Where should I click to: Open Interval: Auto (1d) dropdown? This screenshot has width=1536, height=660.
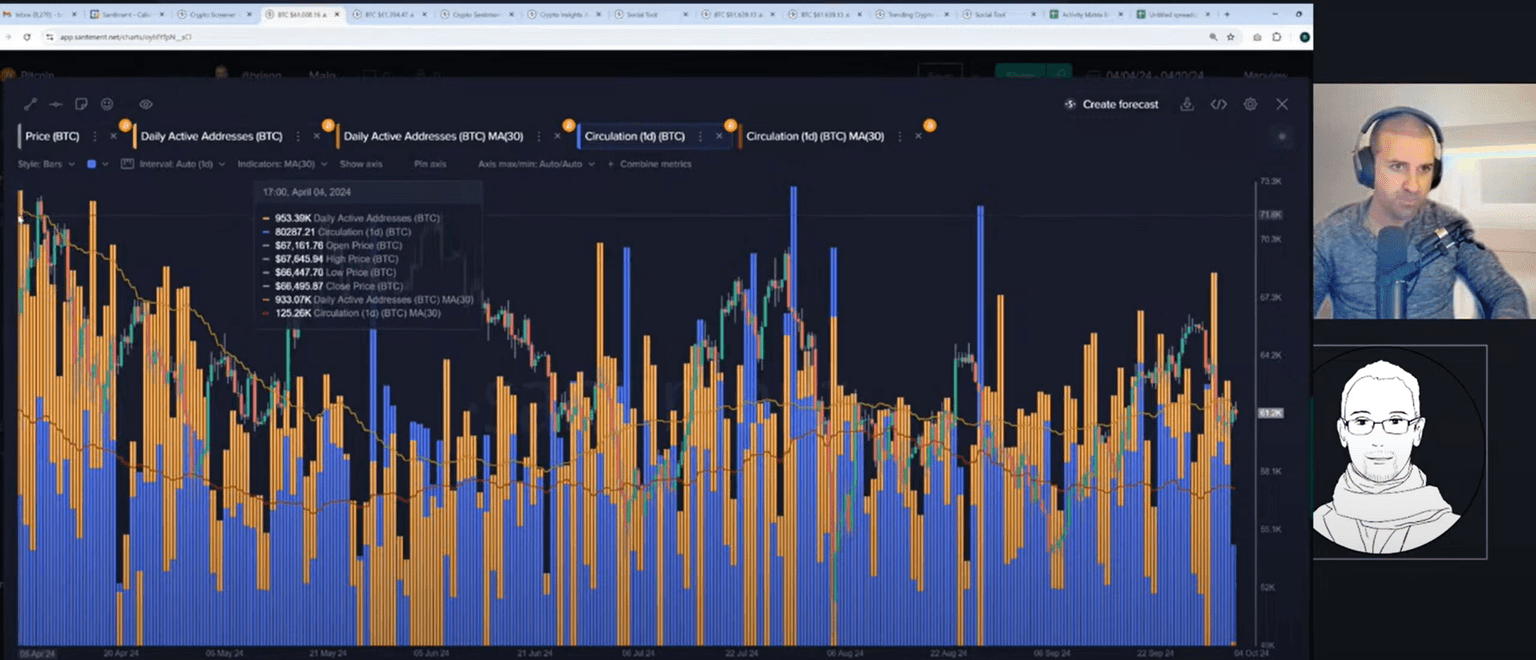[174, 164]
